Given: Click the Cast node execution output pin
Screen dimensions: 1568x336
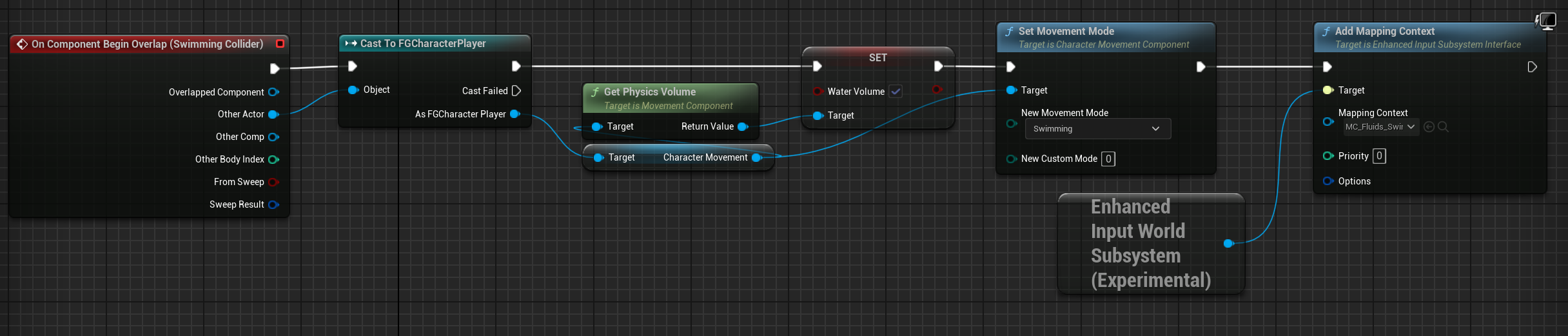Looking at the screenshot, I should [516, 66].
